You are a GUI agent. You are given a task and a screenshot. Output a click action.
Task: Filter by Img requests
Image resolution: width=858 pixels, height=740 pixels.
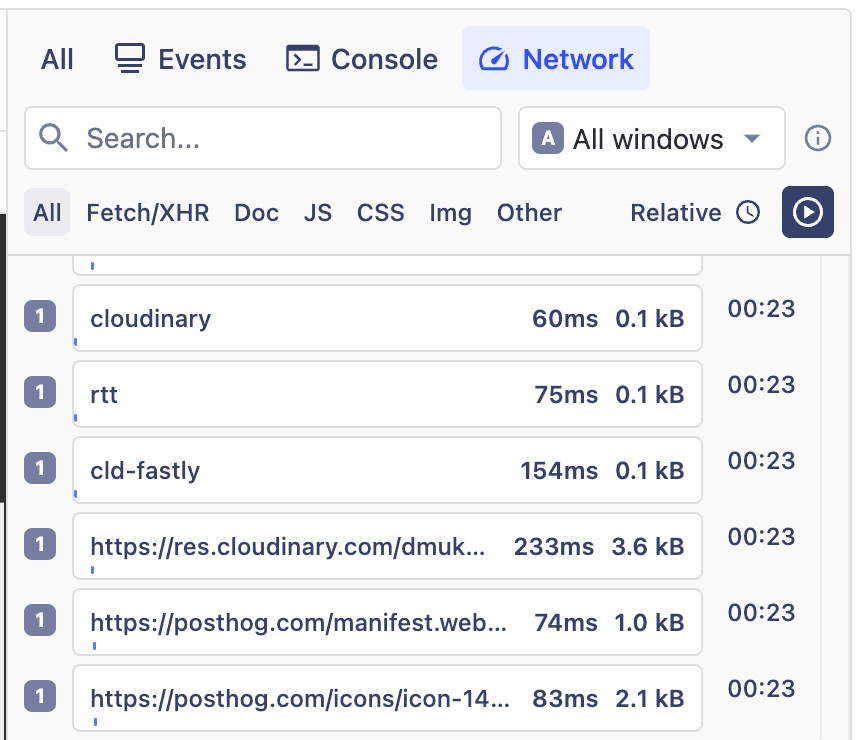(450, 212)
